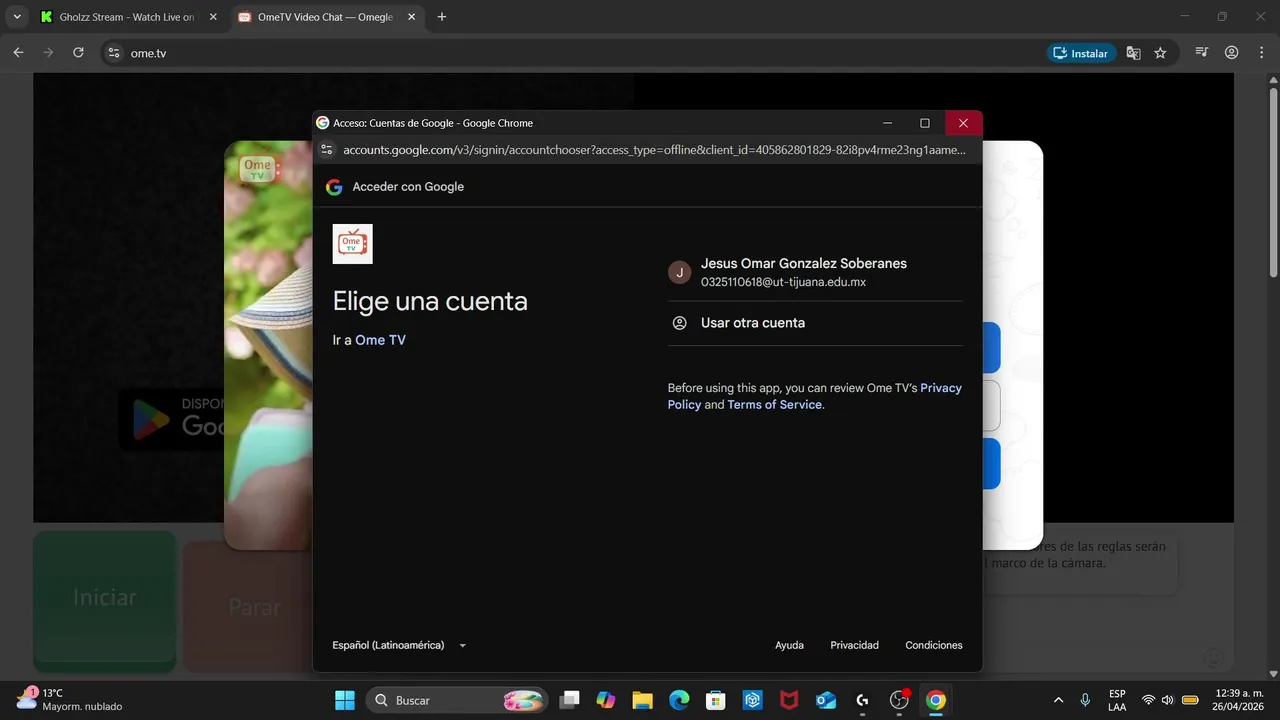Open the weather widget 13°C Mayorm. nublado
This screenshot has width=1280, height=720.
pyautogui.click(x=70, y=699)
